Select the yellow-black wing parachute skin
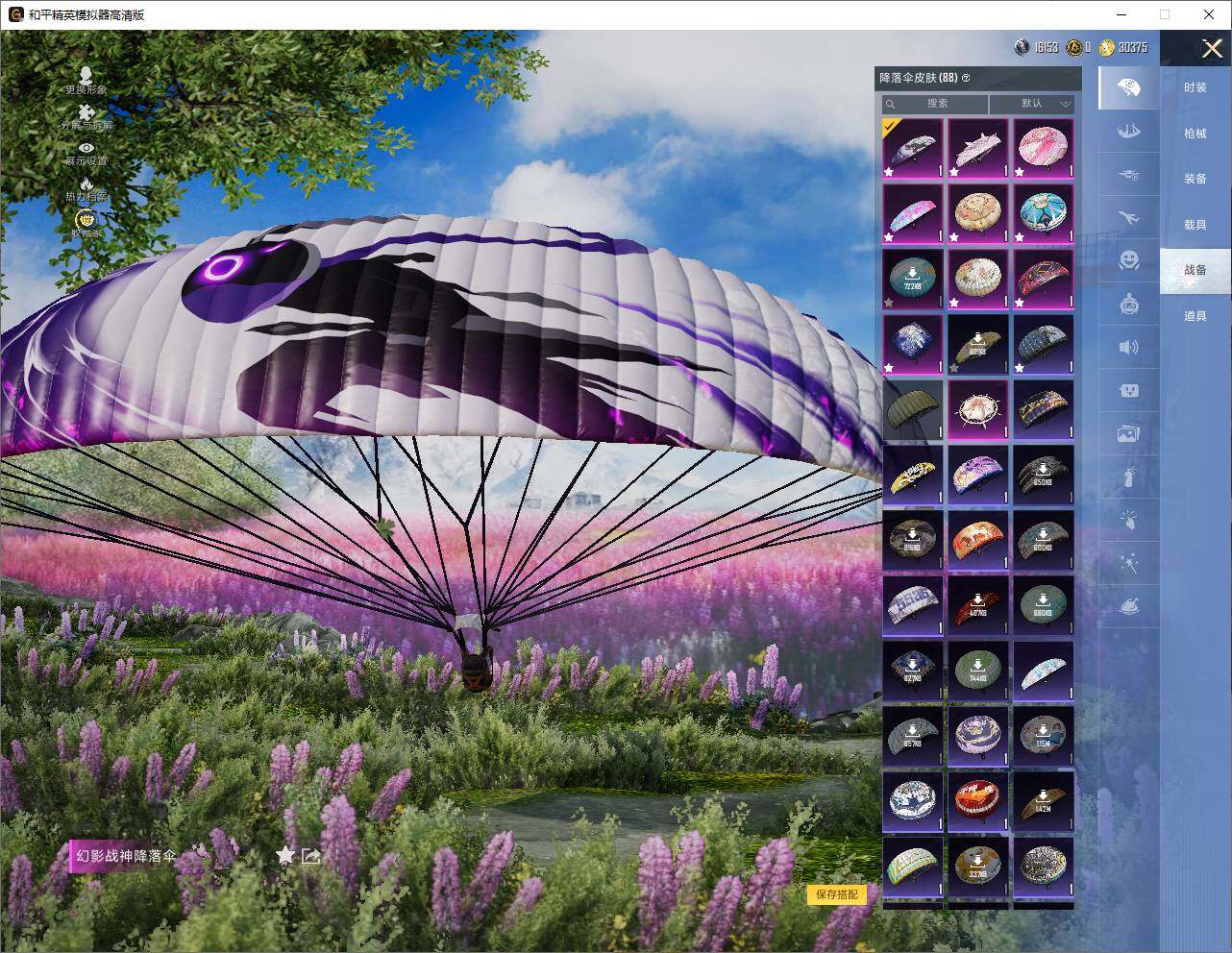 pyautogui.click(x=913, y=476)
